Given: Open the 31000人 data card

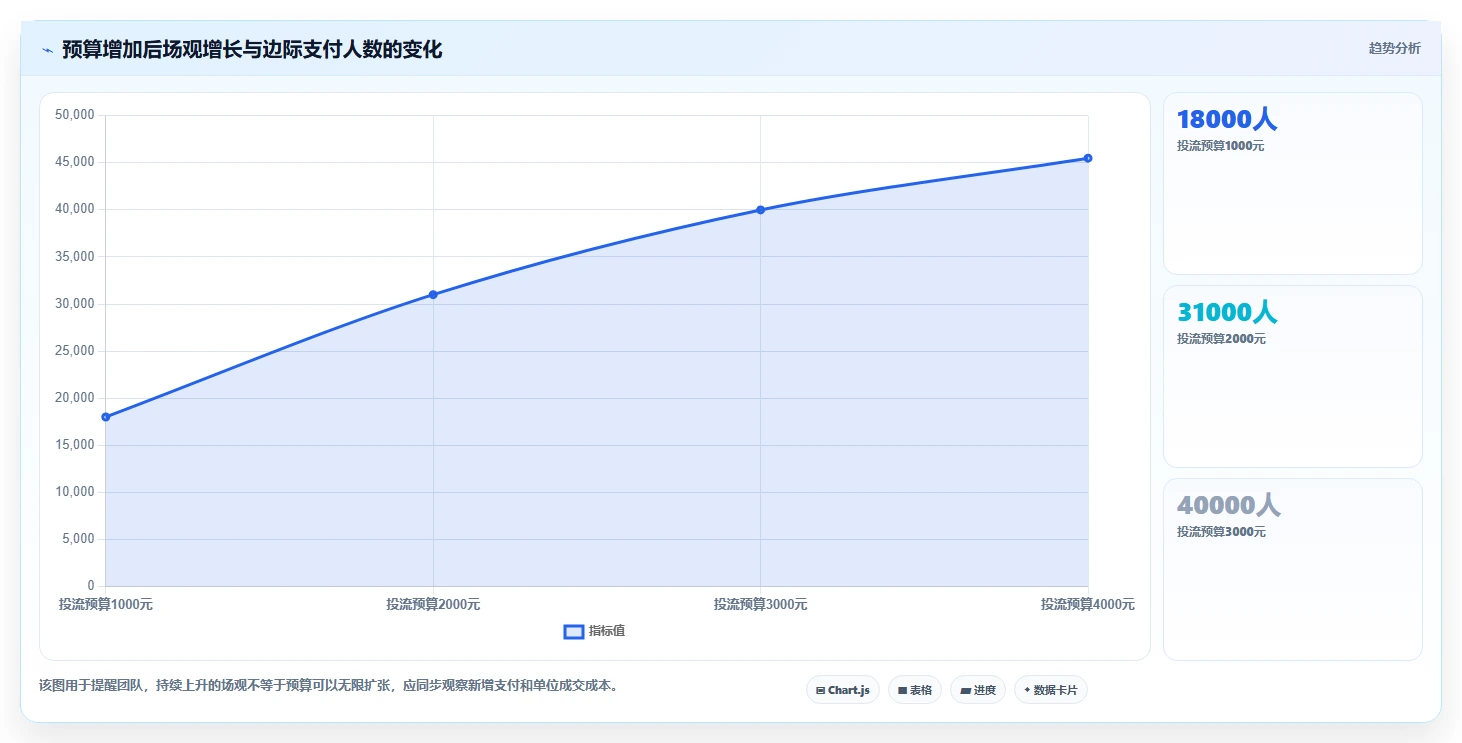Looking at the screenshot, I should click(x=1292, y=376).
